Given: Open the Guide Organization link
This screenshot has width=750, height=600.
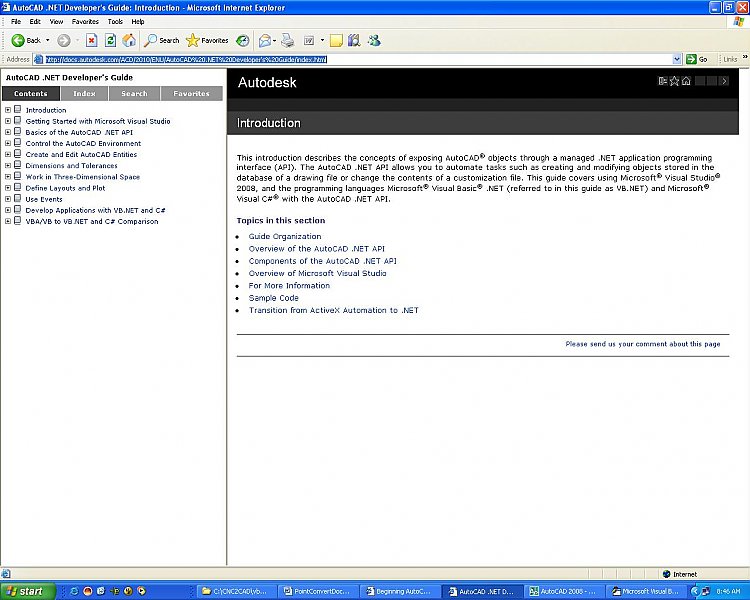Looking at the screenshot, I should click(x=285, y=236).
